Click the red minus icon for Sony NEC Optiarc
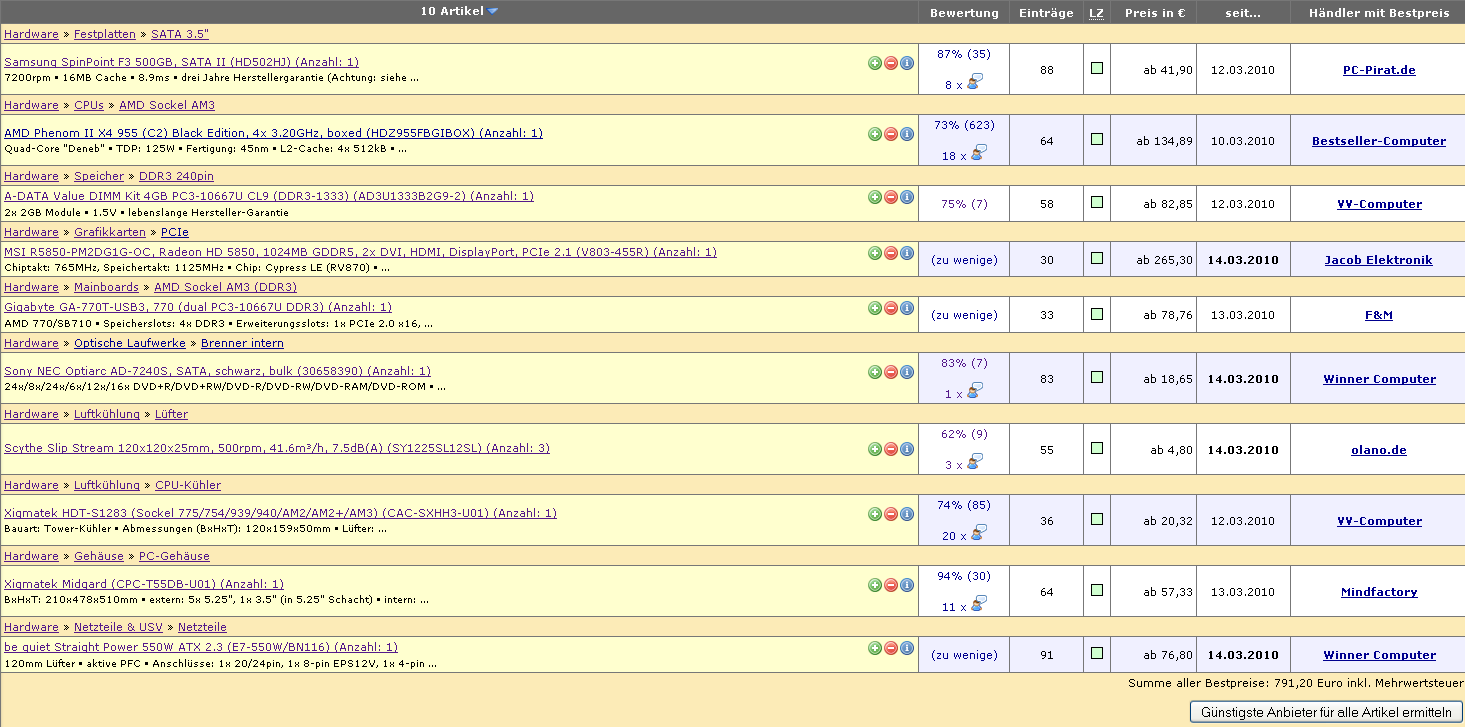 [891, 372]
